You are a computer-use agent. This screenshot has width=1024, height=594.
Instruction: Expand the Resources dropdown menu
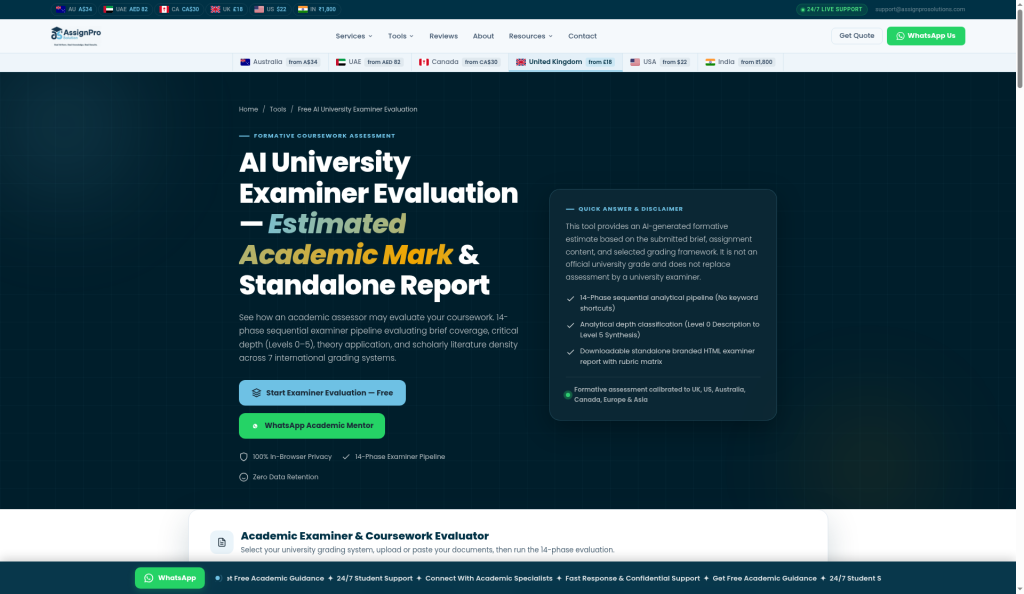tap(530, 36)
